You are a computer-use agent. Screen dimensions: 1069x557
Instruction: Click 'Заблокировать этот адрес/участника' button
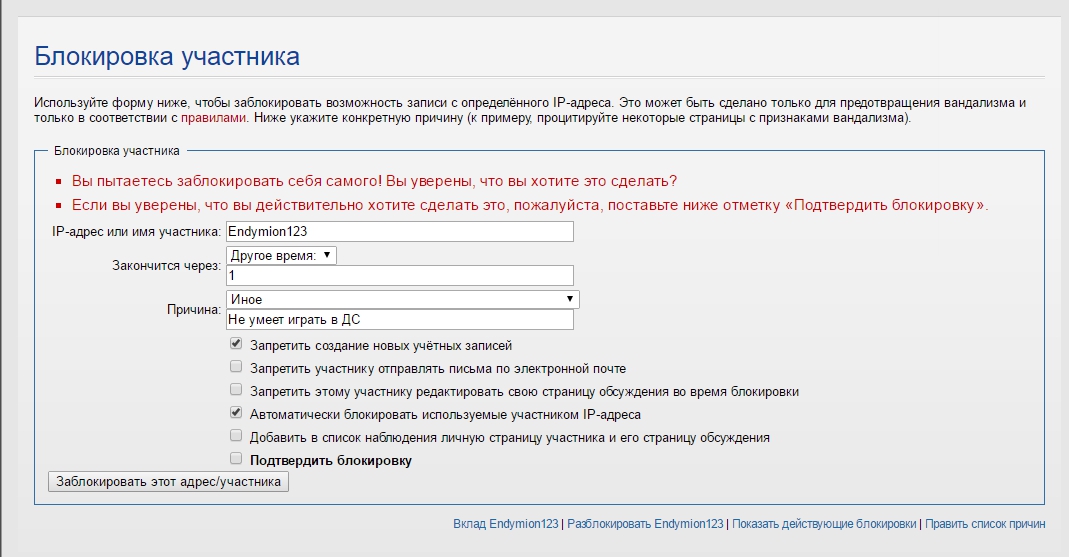point(168,481)
